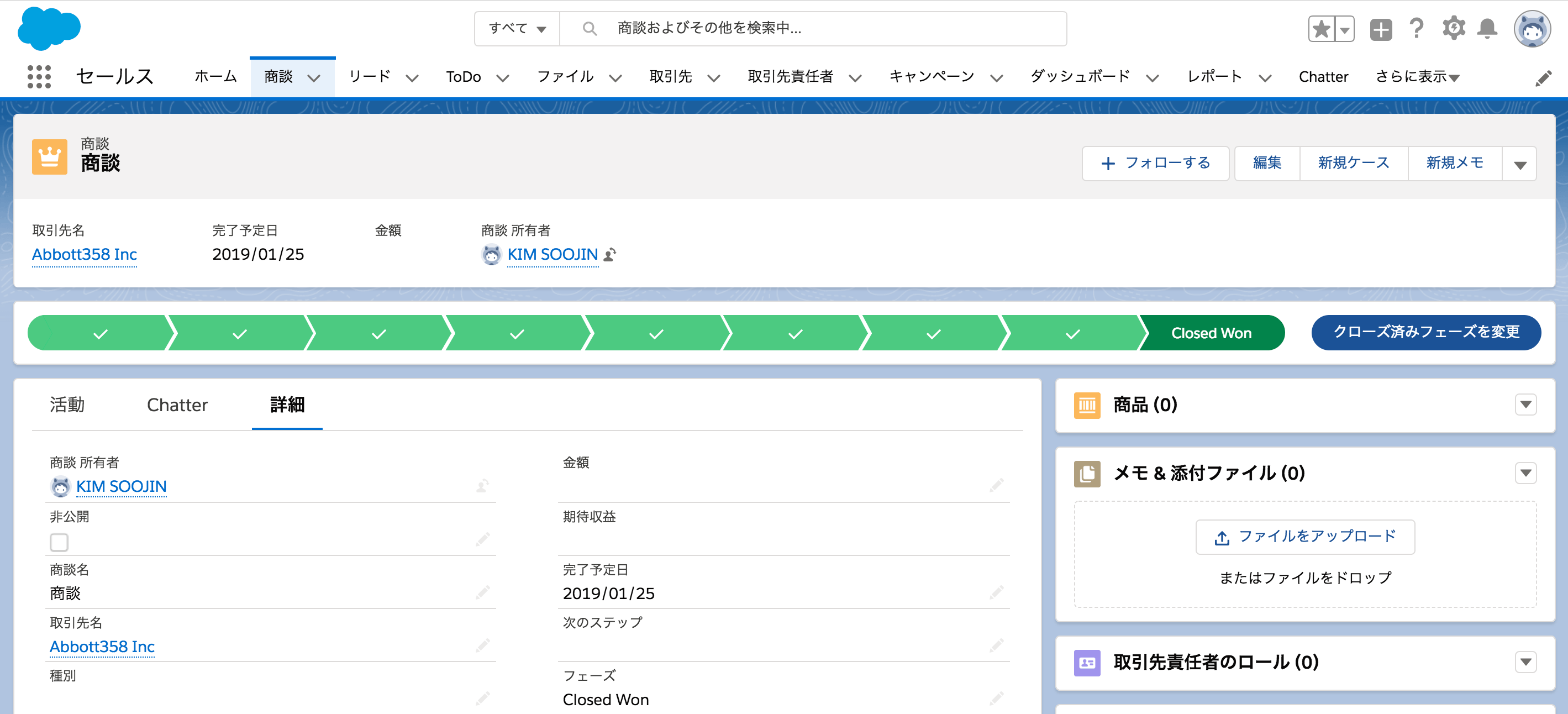Open the help question mark icon
This screenshot has width=1568, height=714.
(1417, 29)
